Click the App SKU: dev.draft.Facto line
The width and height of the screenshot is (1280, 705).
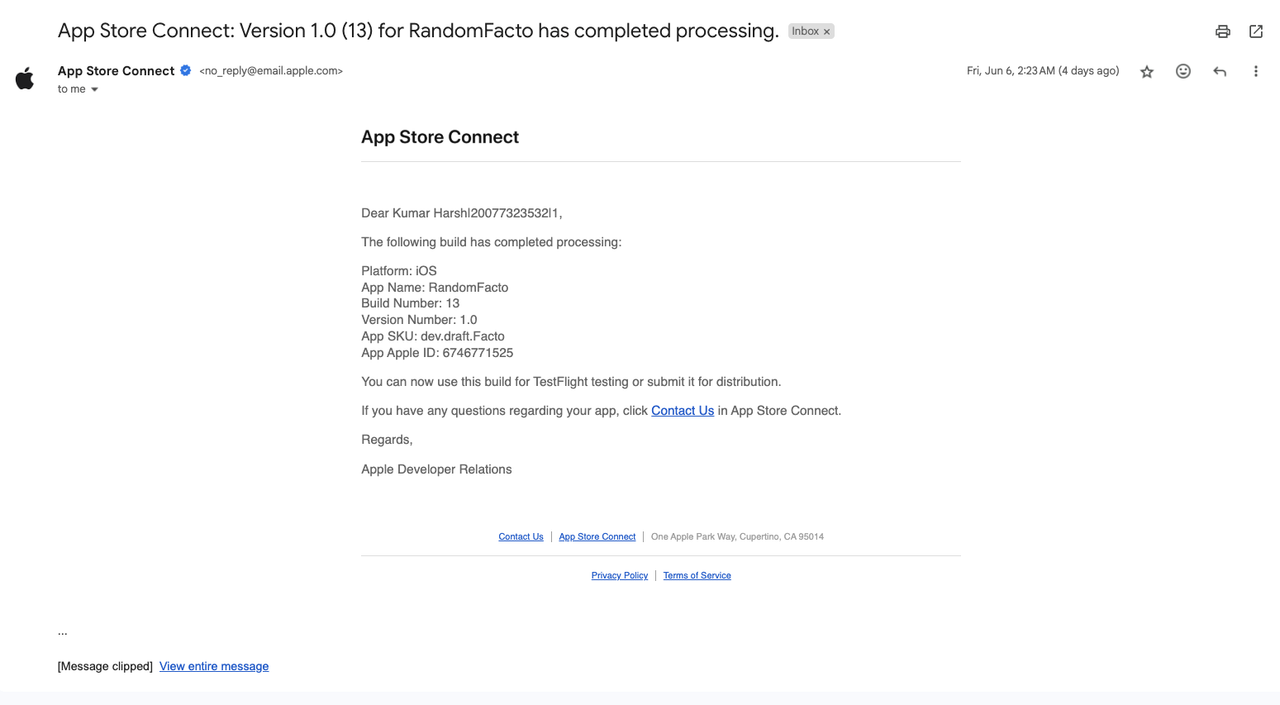point(433,337)
